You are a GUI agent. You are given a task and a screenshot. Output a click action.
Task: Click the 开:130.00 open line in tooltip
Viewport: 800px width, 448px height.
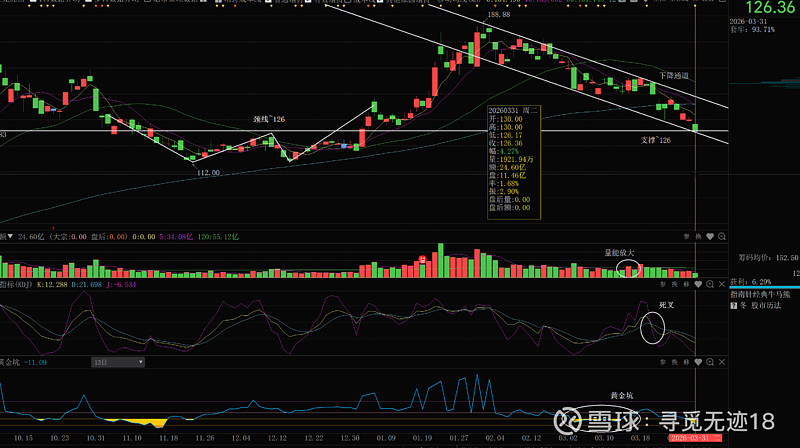pyautogui.click(x=506, y=119)
